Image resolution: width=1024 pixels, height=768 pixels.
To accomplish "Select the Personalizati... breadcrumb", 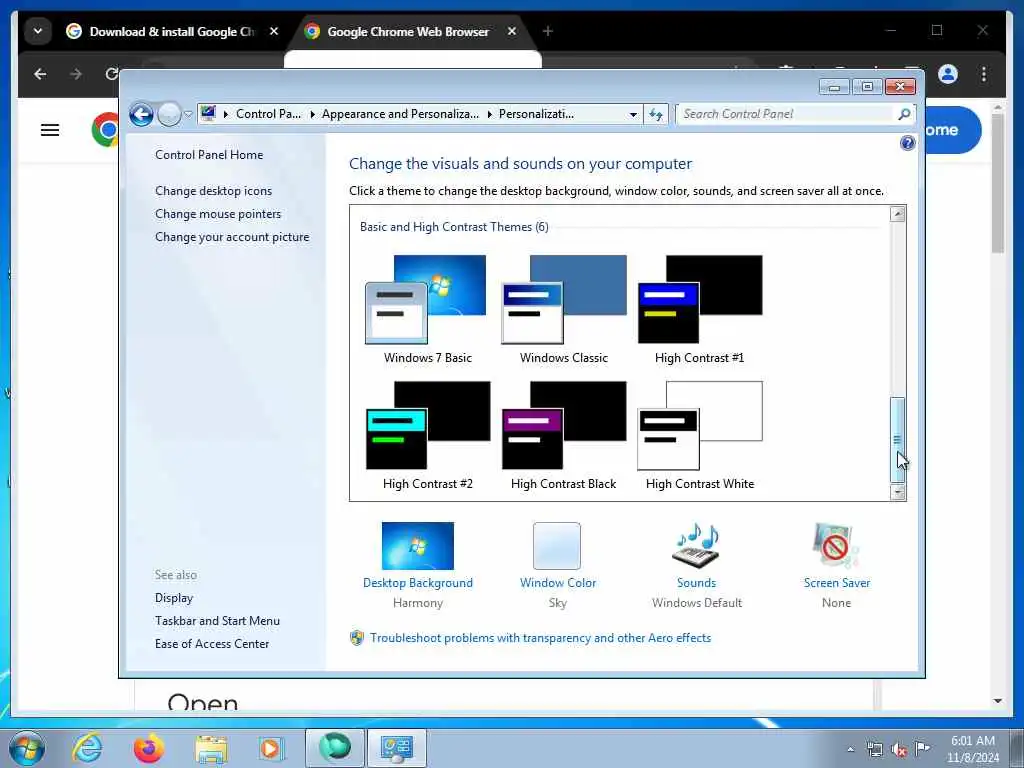I will click(x=536, y=114).
